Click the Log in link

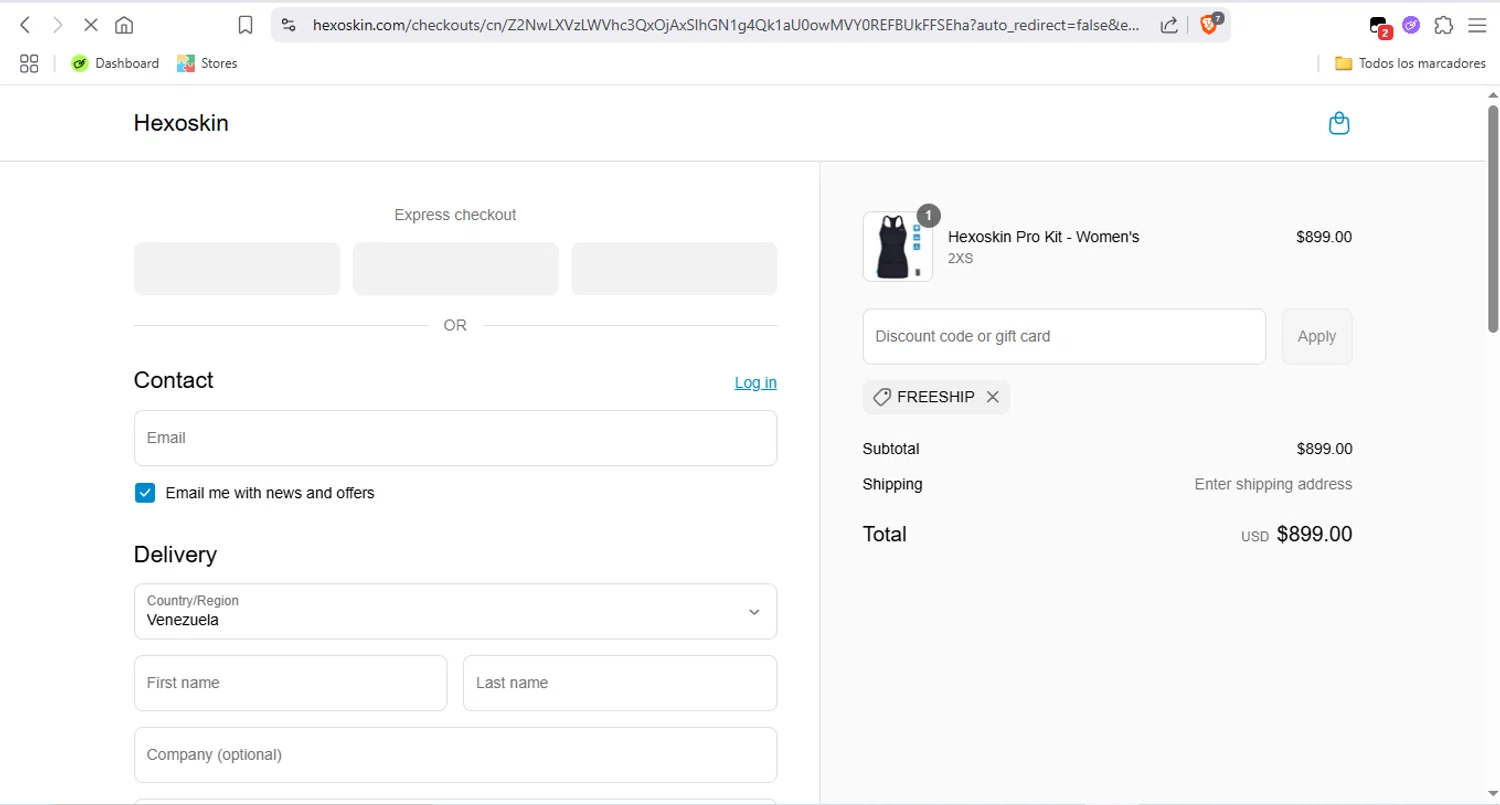click(x=755, y=382)
